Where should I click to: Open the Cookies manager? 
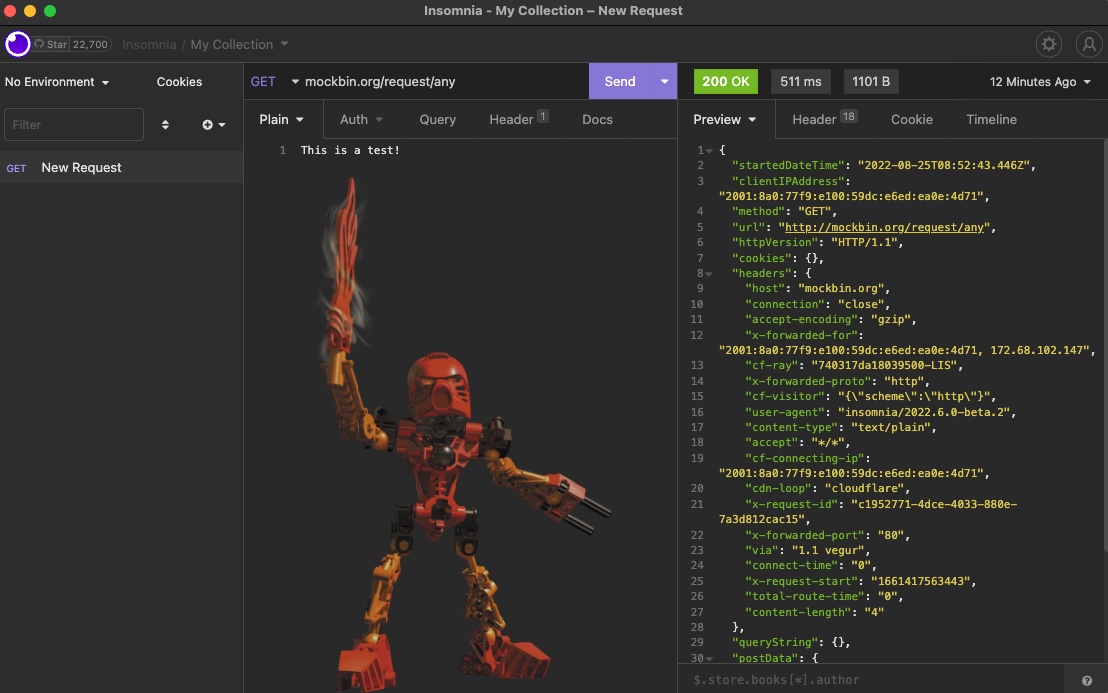179,81
